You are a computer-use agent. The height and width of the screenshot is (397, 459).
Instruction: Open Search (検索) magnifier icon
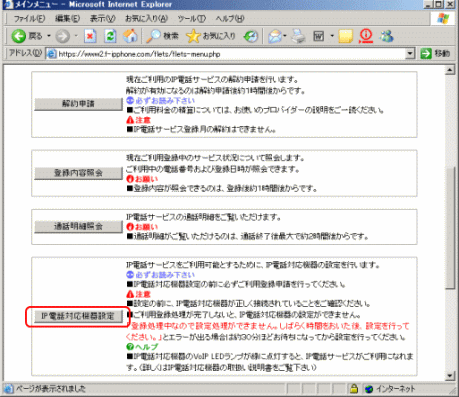click(154, 36)
